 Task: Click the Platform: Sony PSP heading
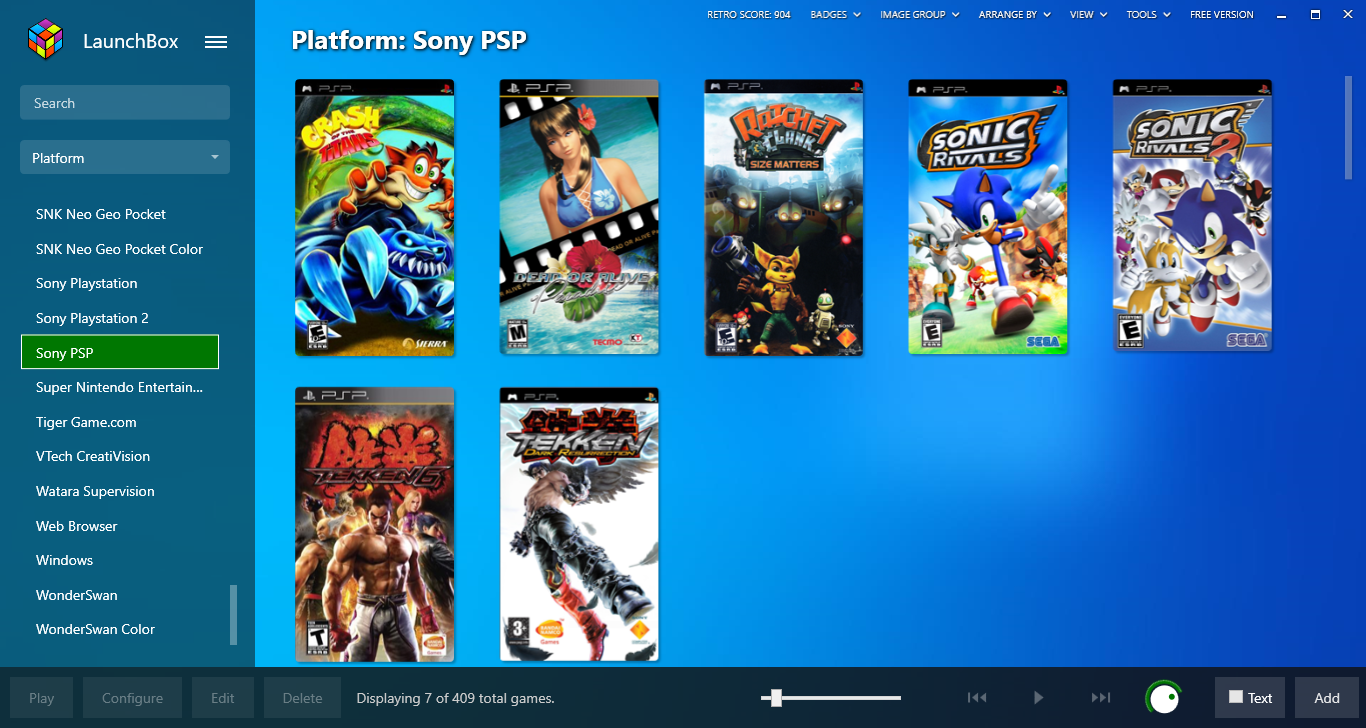[x=409, y=41]
